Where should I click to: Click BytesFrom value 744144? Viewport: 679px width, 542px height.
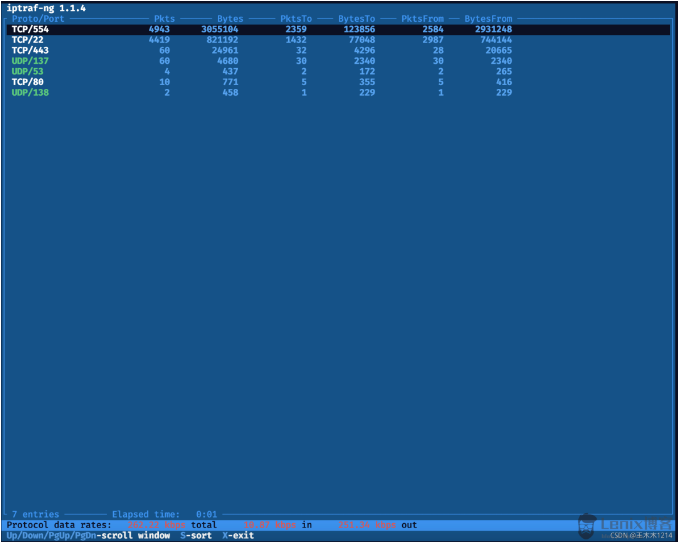496,40
